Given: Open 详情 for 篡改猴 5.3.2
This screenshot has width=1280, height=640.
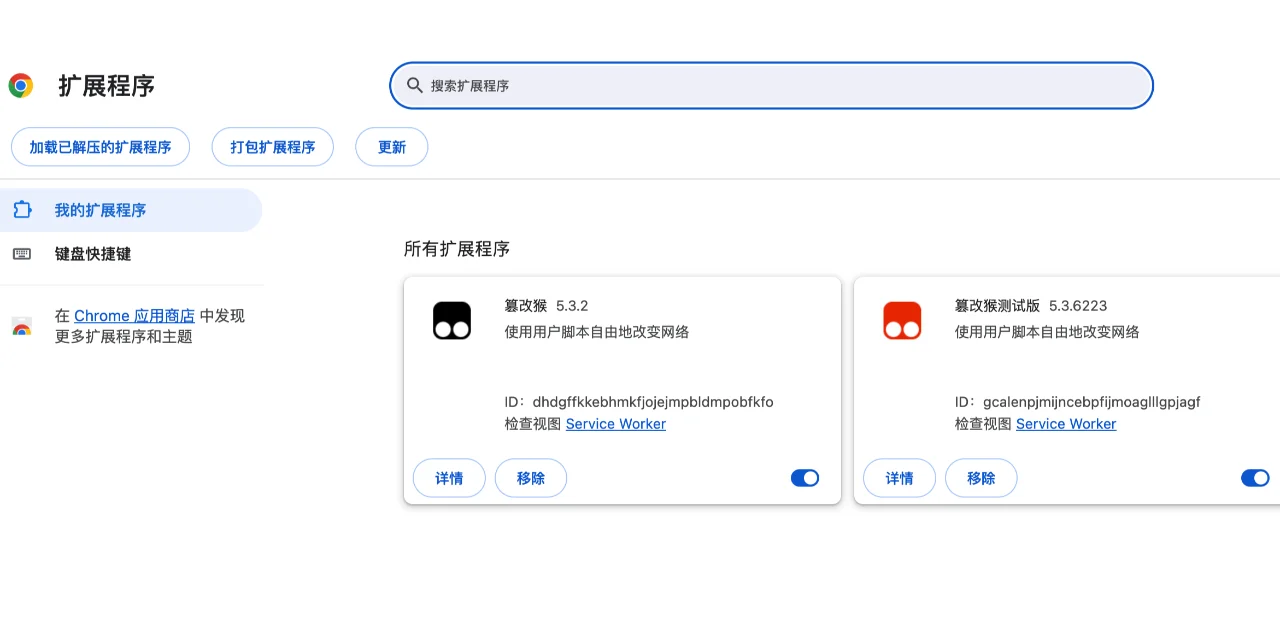Looking at the screenshot, I should pos(449,478).
